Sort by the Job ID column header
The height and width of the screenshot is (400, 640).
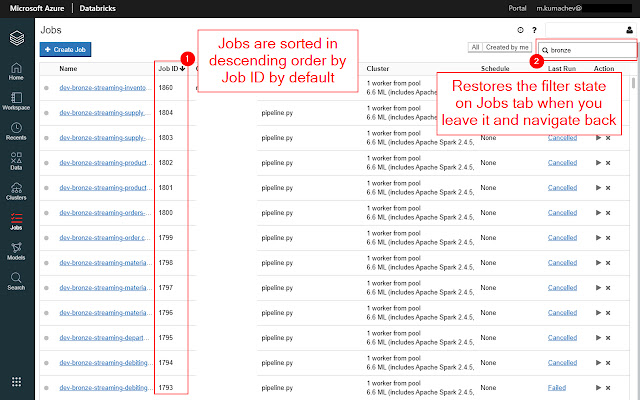pos(171,69)
